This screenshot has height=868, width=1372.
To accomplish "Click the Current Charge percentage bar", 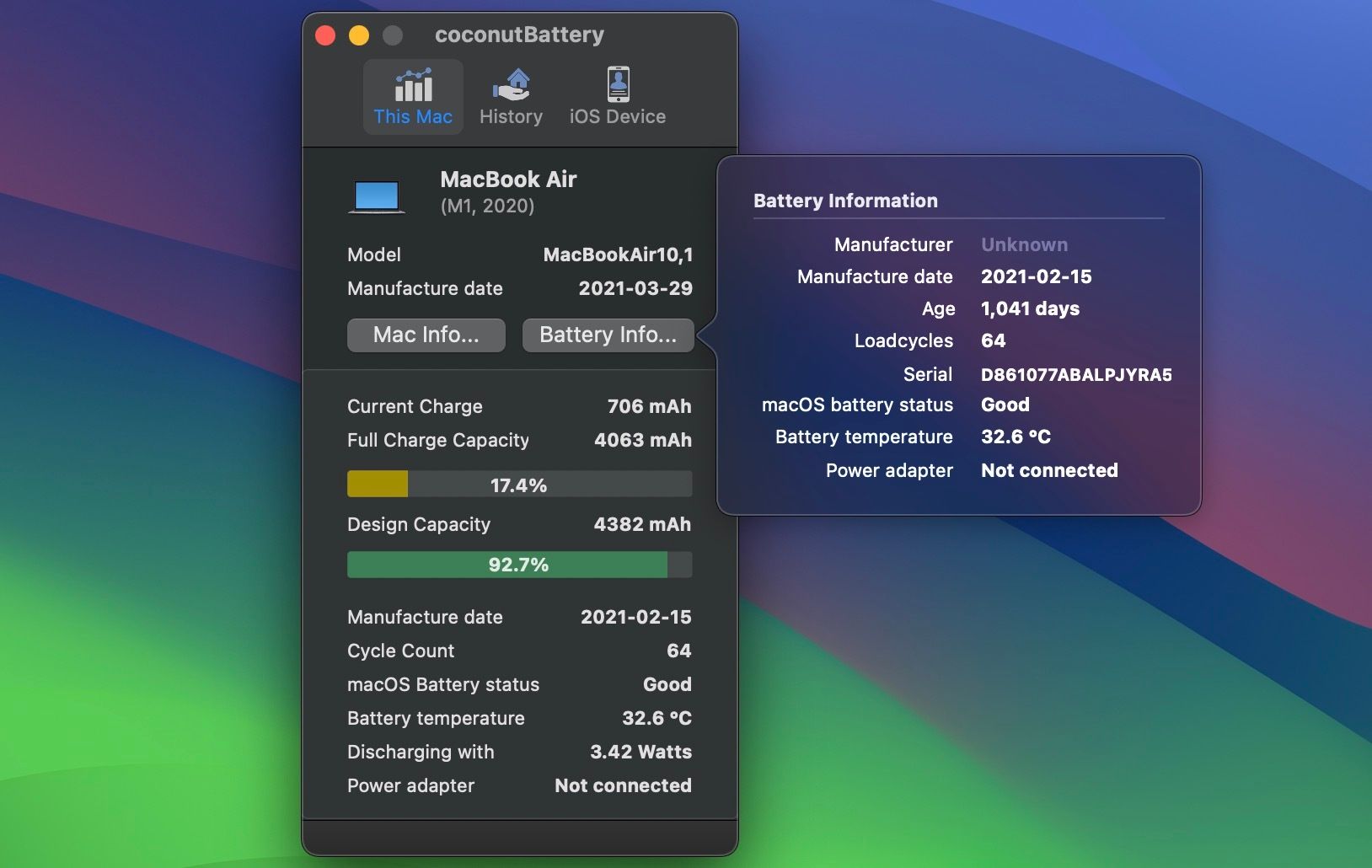I will pos(519,484).
